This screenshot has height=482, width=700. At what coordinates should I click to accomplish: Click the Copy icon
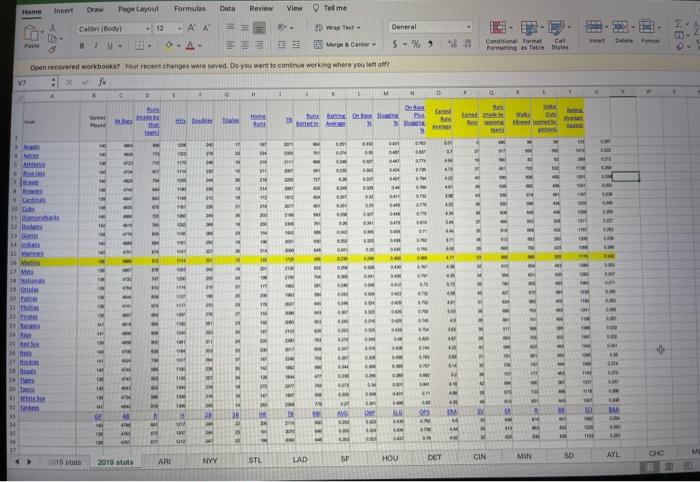tap(52, 39)
